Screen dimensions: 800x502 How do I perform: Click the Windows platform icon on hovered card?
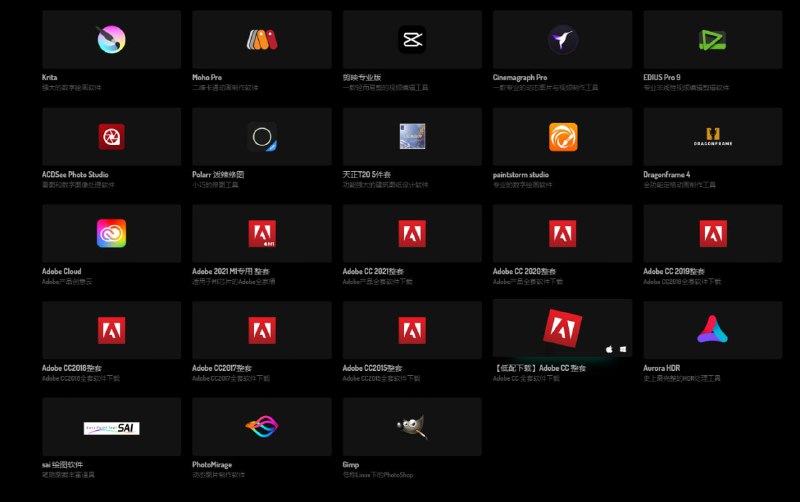622,349
